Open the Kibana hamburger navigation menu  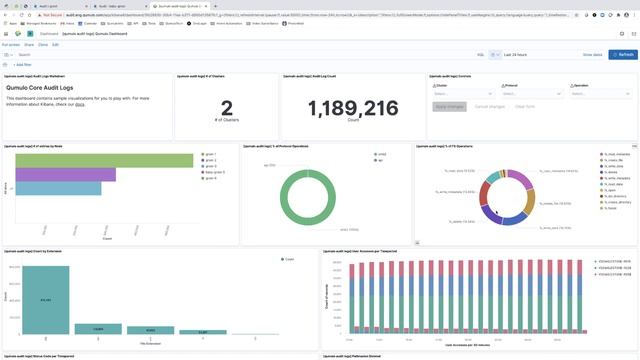tap(6, 33)
